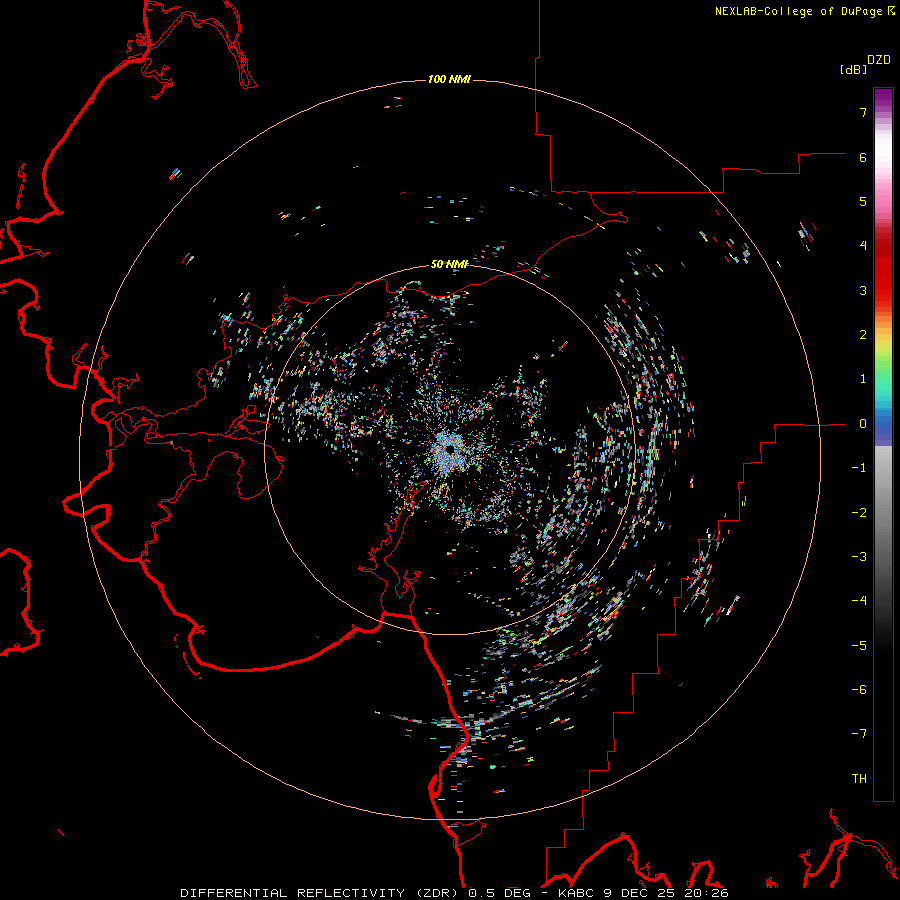The image size is (900, 900).
Task: Click the colorbar value -5 label
Action: [859, 645]
